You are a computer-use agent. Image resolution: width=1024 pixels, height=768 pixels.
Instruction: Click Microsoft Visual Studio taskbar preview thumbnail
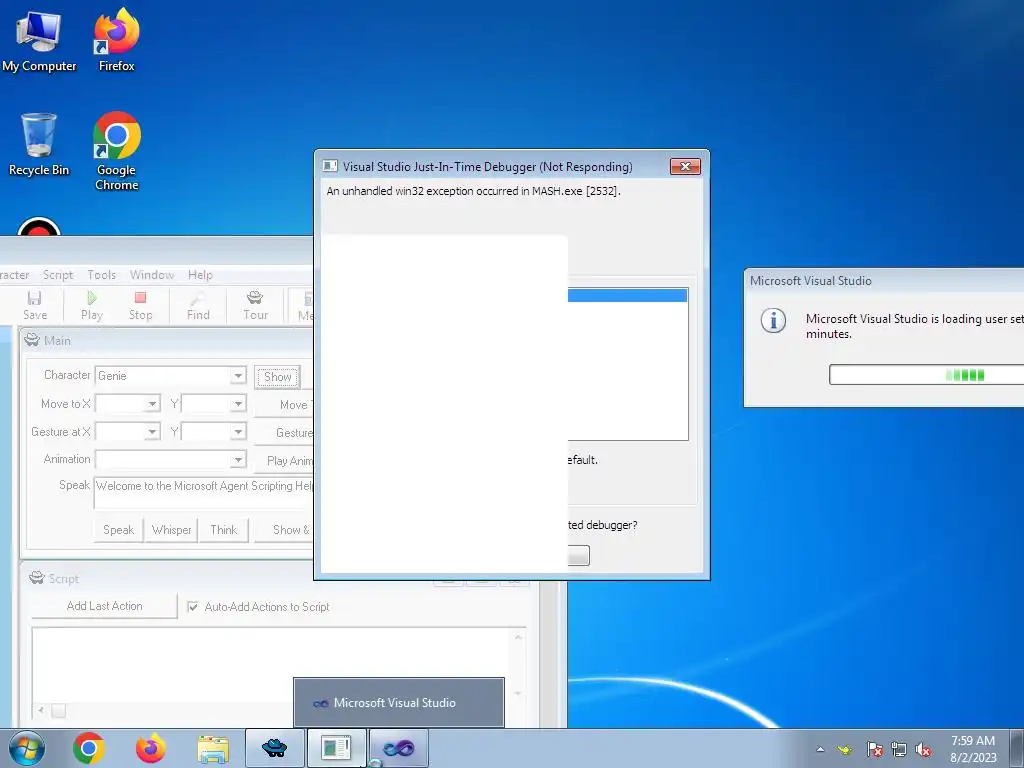coord(399,703)
